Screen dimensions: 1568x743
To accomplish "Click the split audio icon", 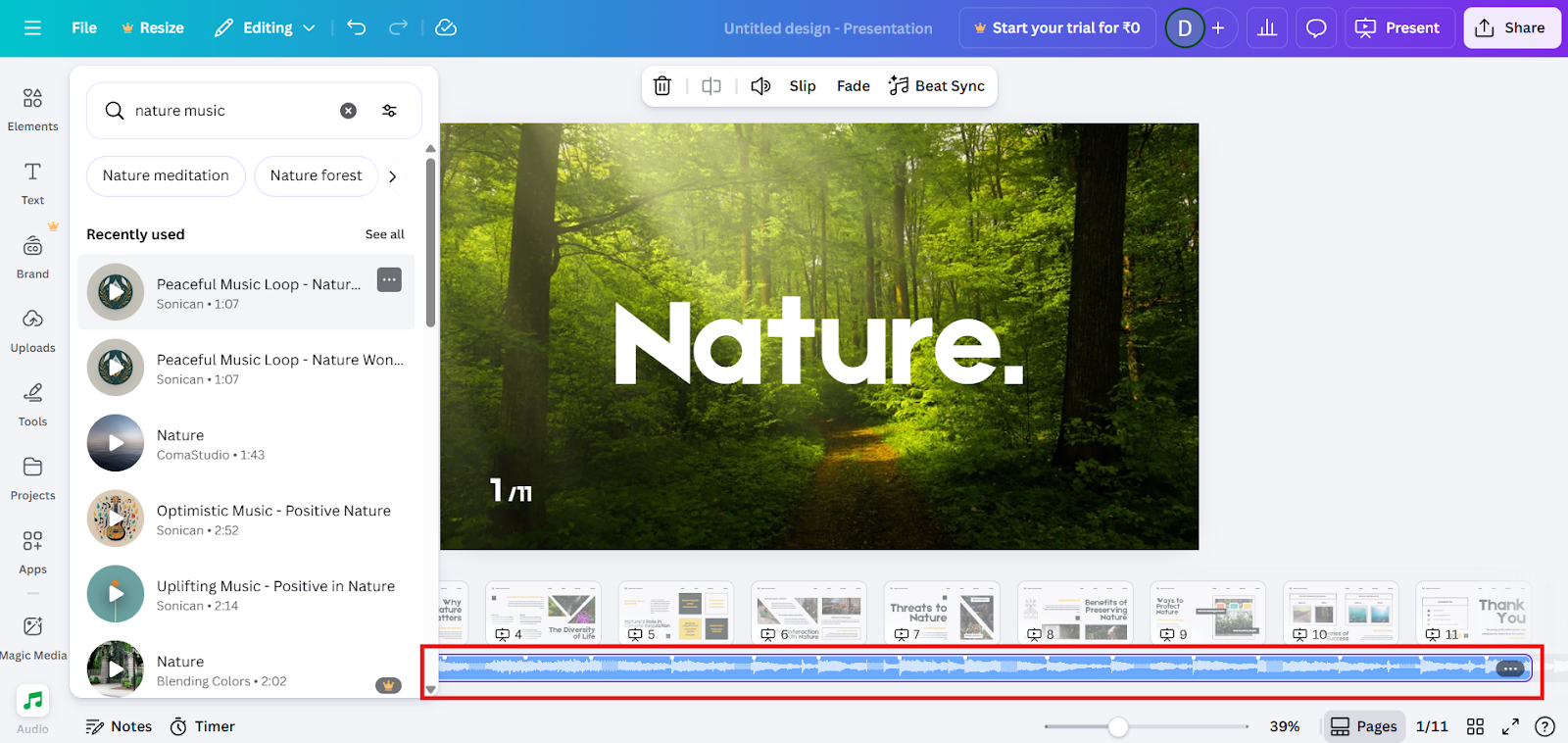I will [x=711, y=86].
